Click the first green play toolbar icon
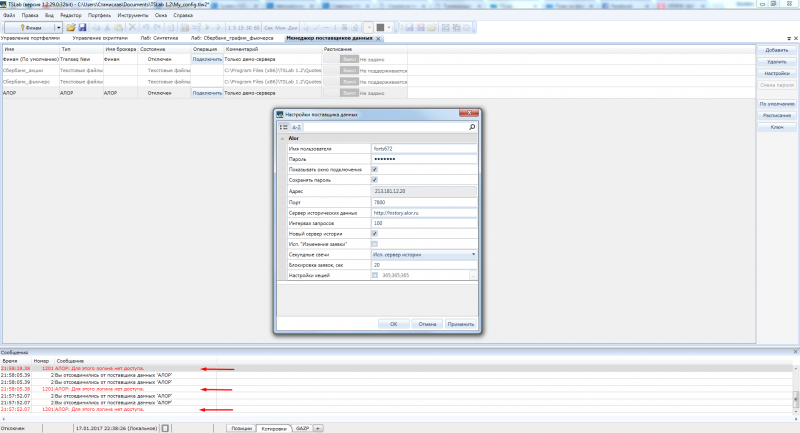 point(208,28)
